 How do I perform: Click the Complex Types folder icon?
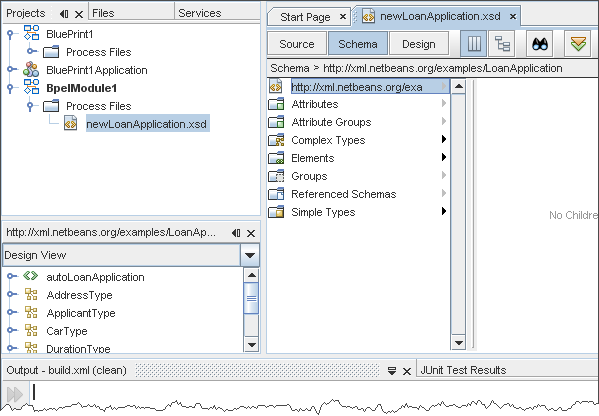[x=276, y=140]
